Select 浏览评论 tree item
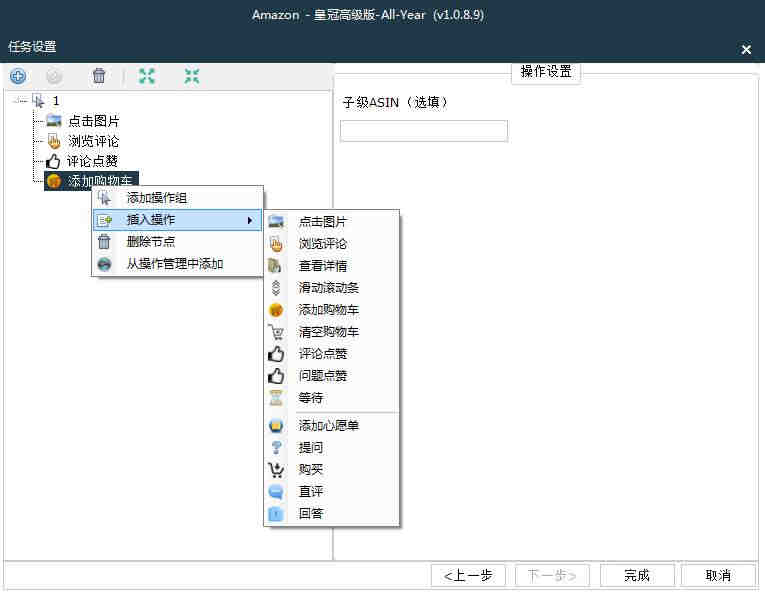This screenshot has width=765, height=592. 94,141
